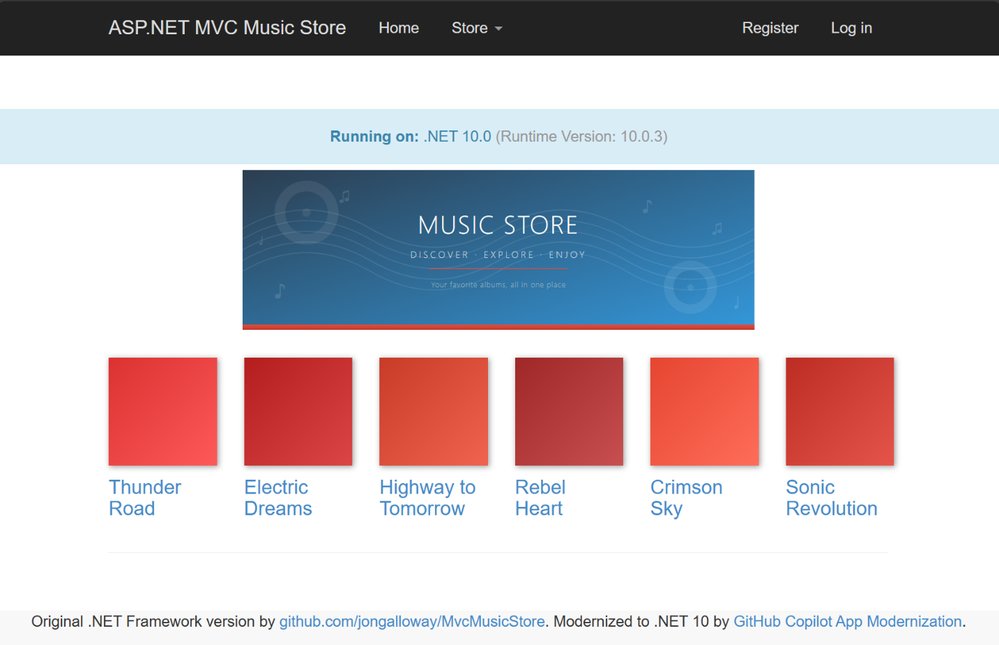Open the Sonic Revolution album cover

840,411
